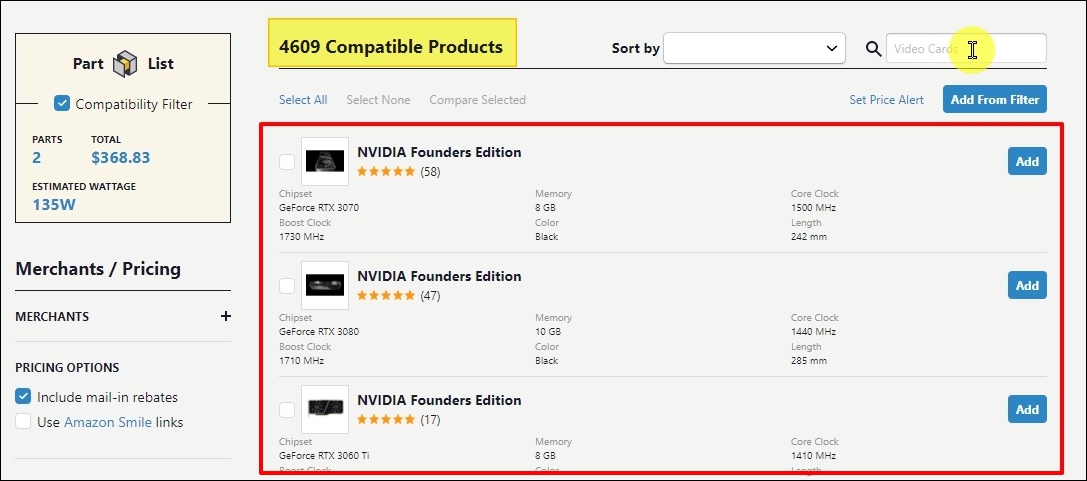Screen dimensions: 1087x481
Task: Click GeForce RTX 3080 chipset text
Action: (319, 331)
